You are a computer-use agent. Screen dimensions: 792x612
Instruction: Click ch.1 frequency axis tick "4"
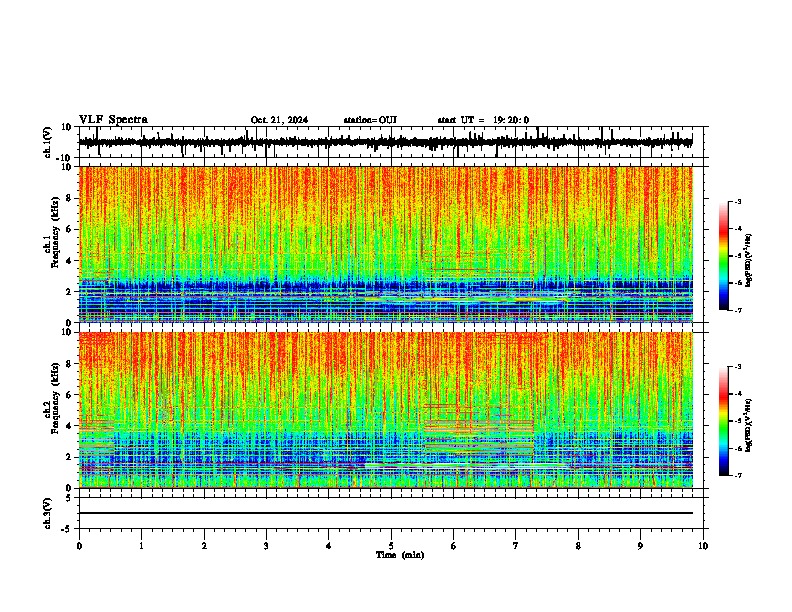click(x=70, y=261)
